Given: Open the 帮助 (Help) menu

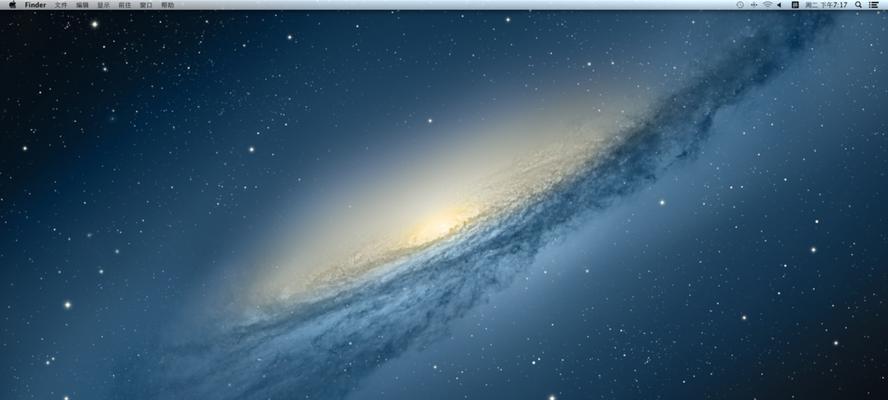Looking at the screenshot, I should coord(168,5).
